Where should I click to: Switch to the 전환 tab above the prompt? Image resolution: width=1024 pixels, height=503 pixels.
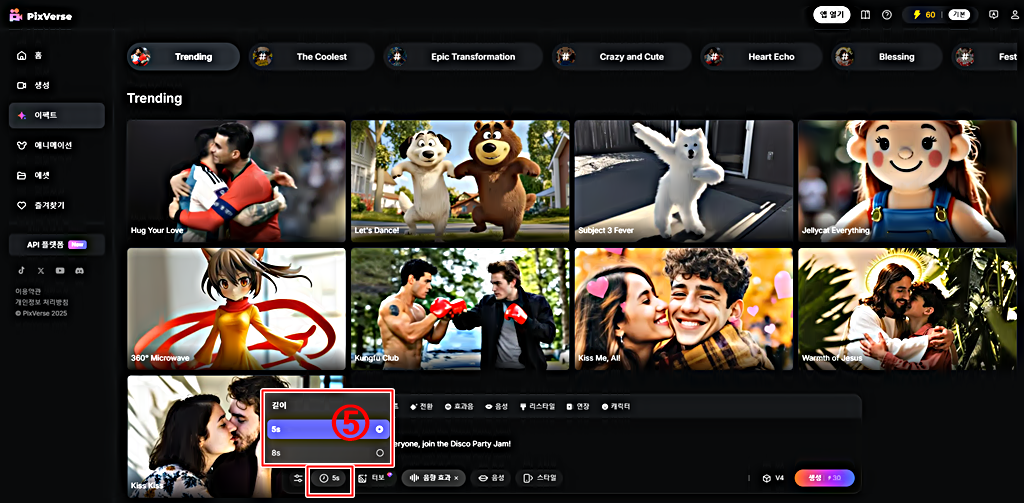[x=421, y=406]
